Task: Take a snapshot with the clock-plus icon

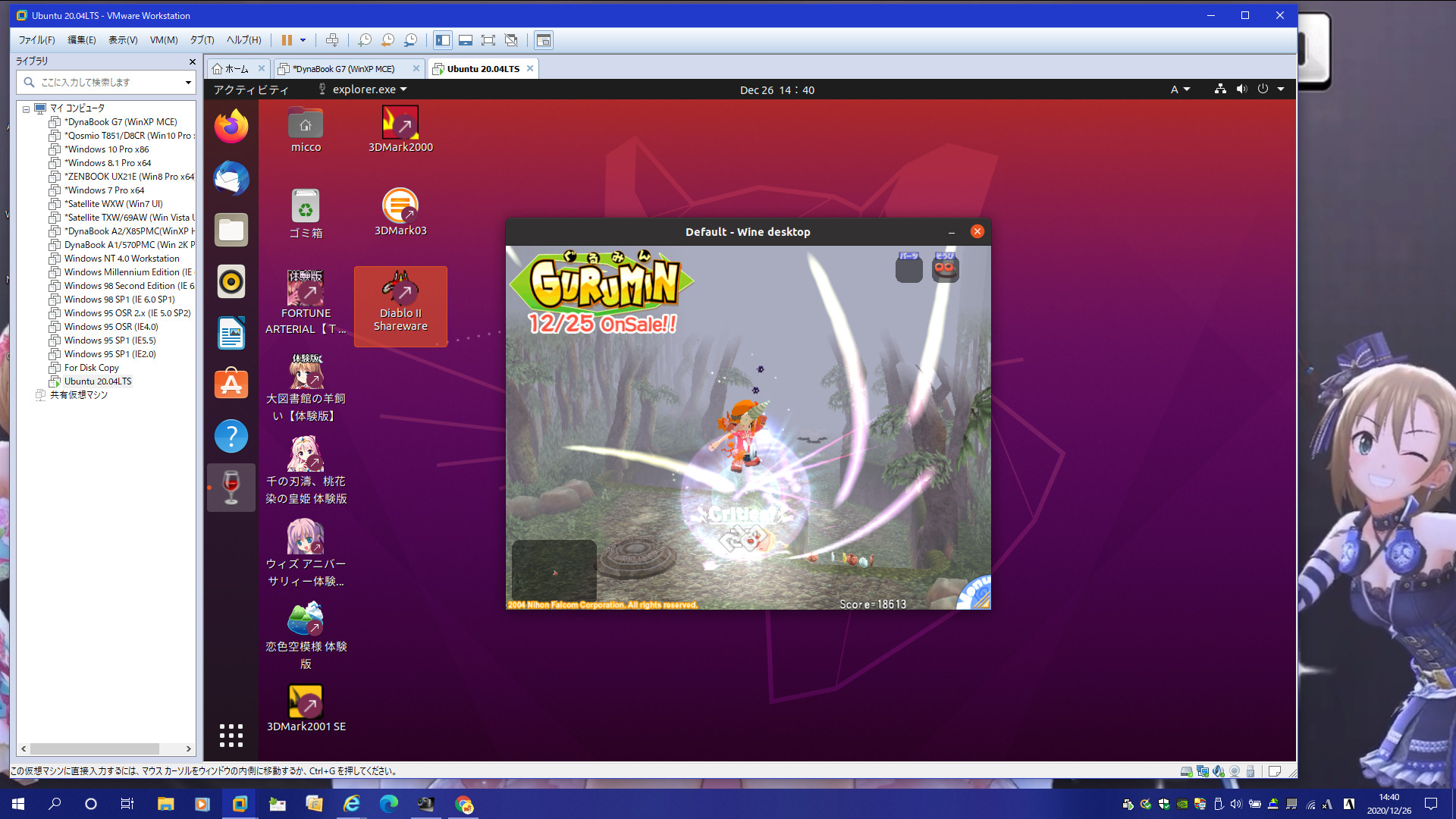Action: [365, 40]
